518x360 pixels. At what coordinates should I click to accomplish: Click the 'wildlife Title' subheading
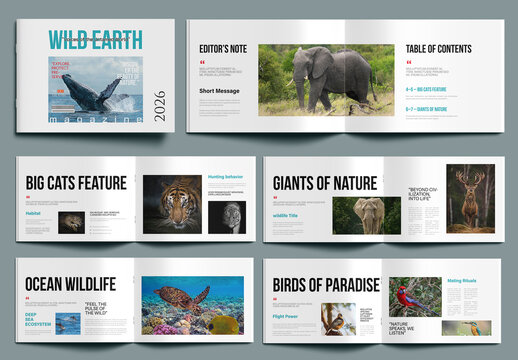tap(285, 216)
